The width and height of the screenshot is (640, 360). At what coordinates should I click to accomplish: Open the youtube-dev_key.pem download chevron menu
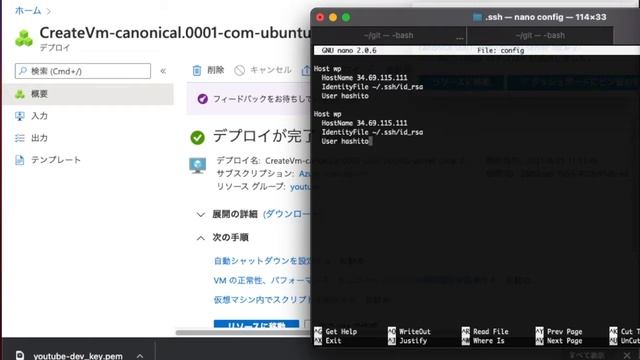[140, 356]
